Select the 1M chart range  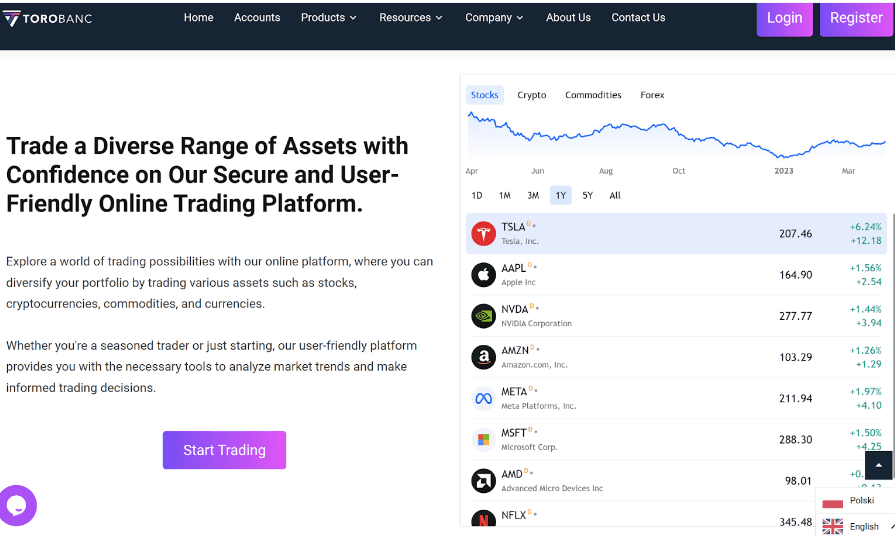[x=505, y=196]
